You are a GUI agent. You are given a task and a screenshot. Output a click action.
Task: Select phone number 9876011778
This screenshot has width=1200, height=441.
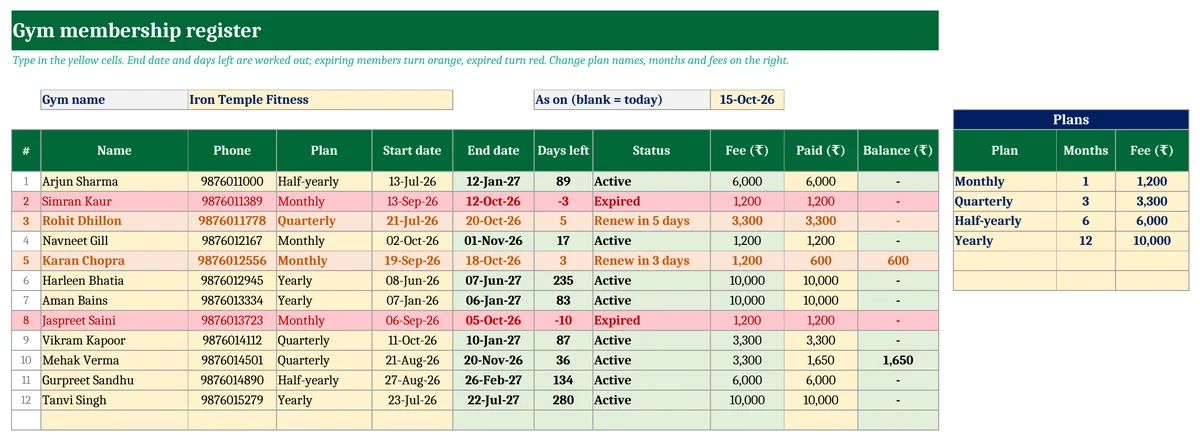tap(232, 221)
